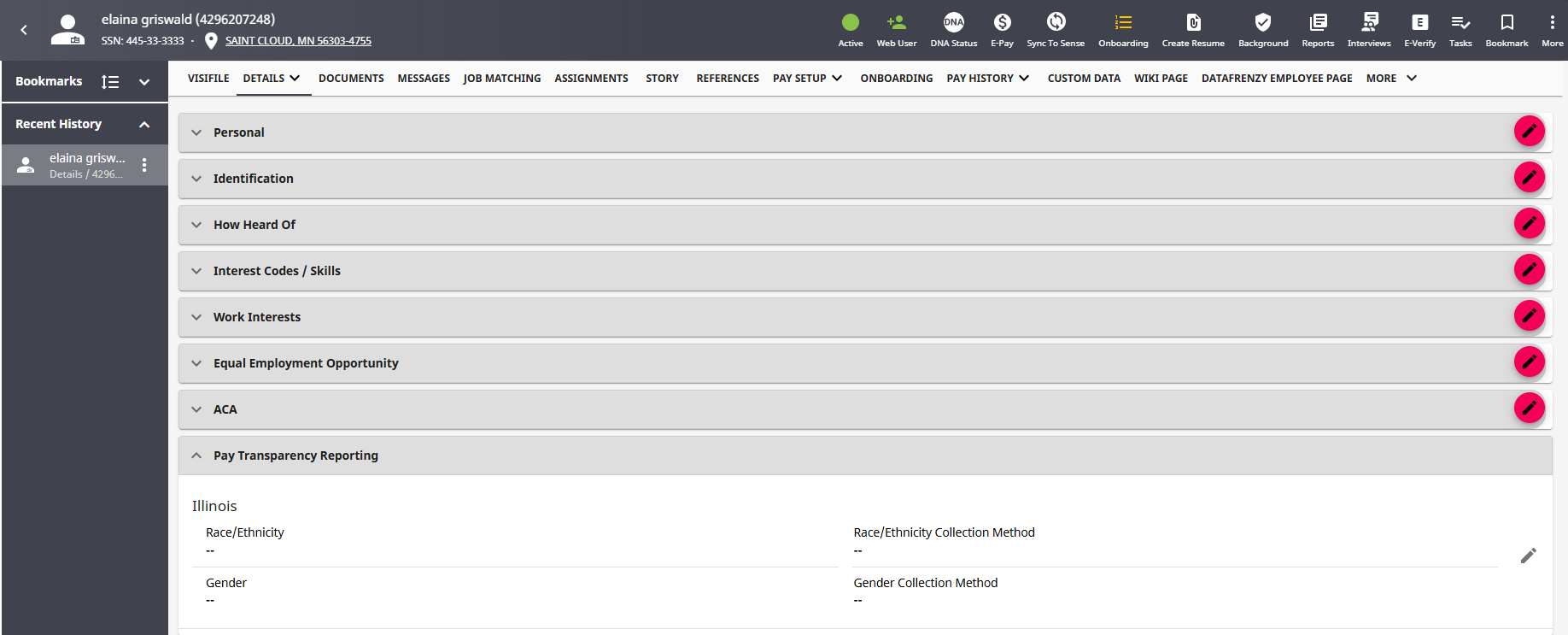Viewport: 1568px width, 635px height.
Task: Switch to the References tab
Action: (728, 79)
